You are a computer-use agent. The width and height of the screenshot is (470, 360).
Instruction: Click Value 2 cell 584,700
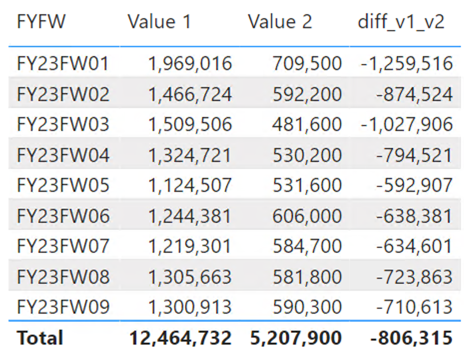click(307, 246)
